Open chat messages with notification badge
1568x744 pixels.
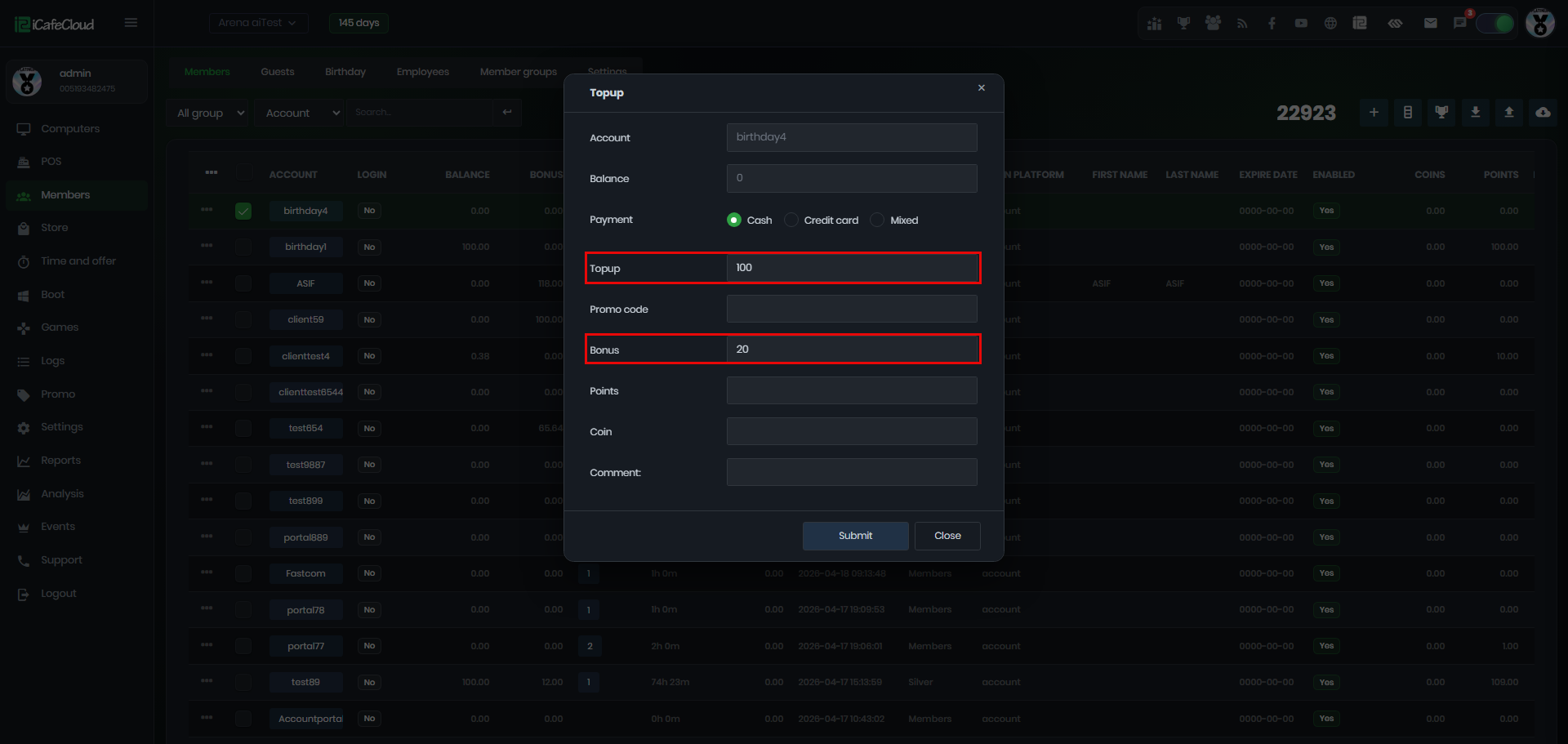click(x=1460, y=22)
